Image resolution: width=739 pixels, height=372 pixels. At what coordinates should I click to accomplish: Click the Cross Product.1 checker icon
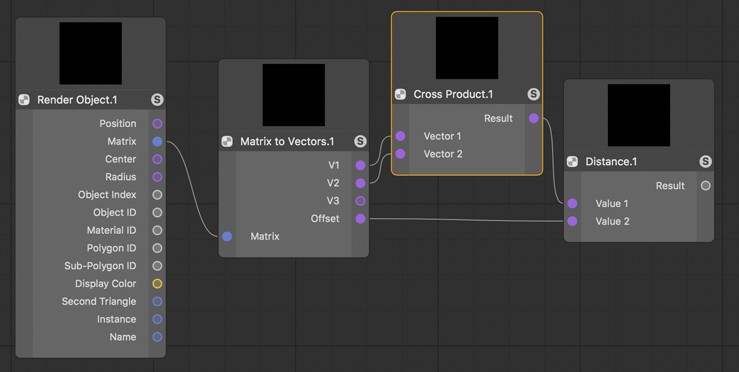click(x=400, y=94)
